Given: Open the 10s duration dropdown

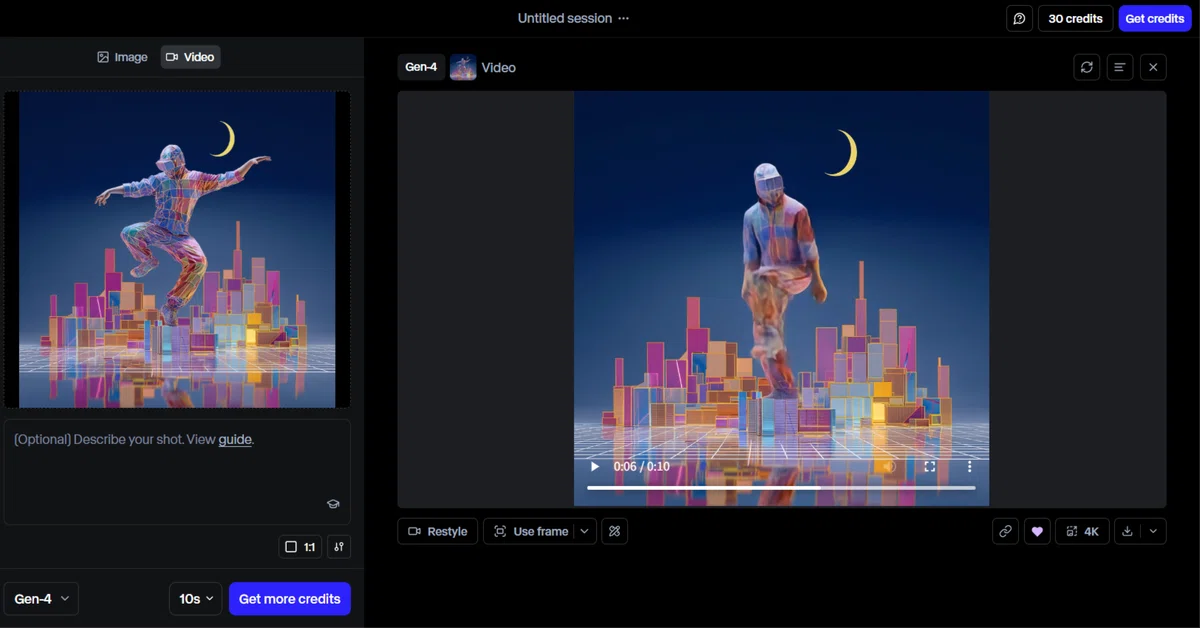Looking at the screenshot, I should [196, 599].
